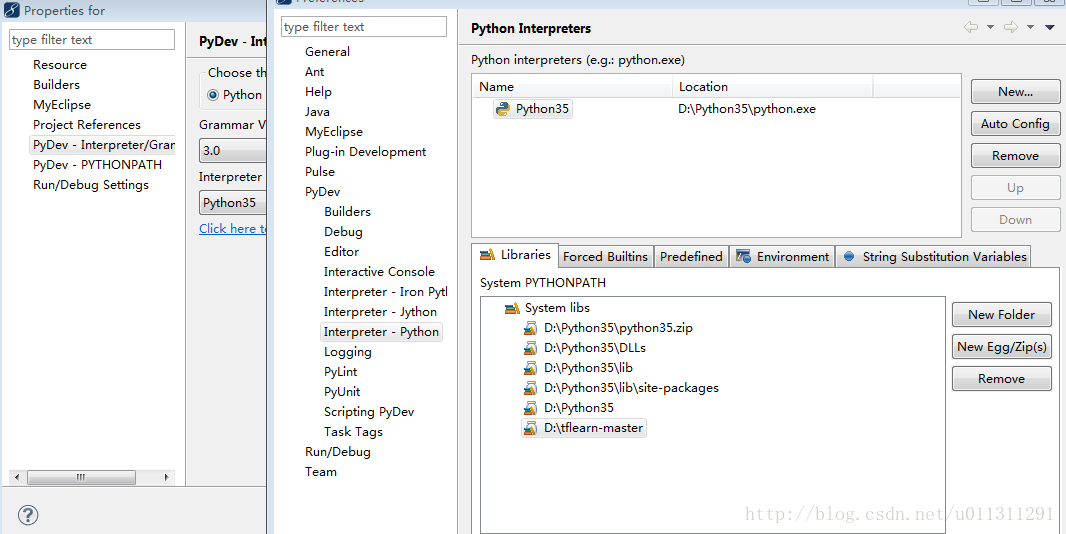Select Scripting PyDev in tree
This screenshot has width=1066, height=534.
(369, 412)
